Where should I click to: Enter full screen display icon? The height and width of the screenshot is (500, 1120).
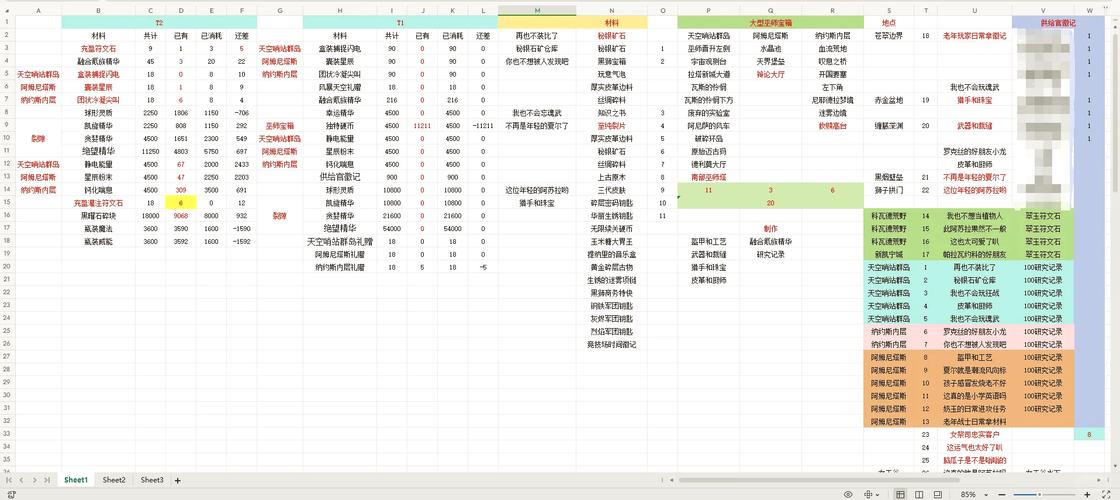pyautogui.click(x=1106, y=494)
